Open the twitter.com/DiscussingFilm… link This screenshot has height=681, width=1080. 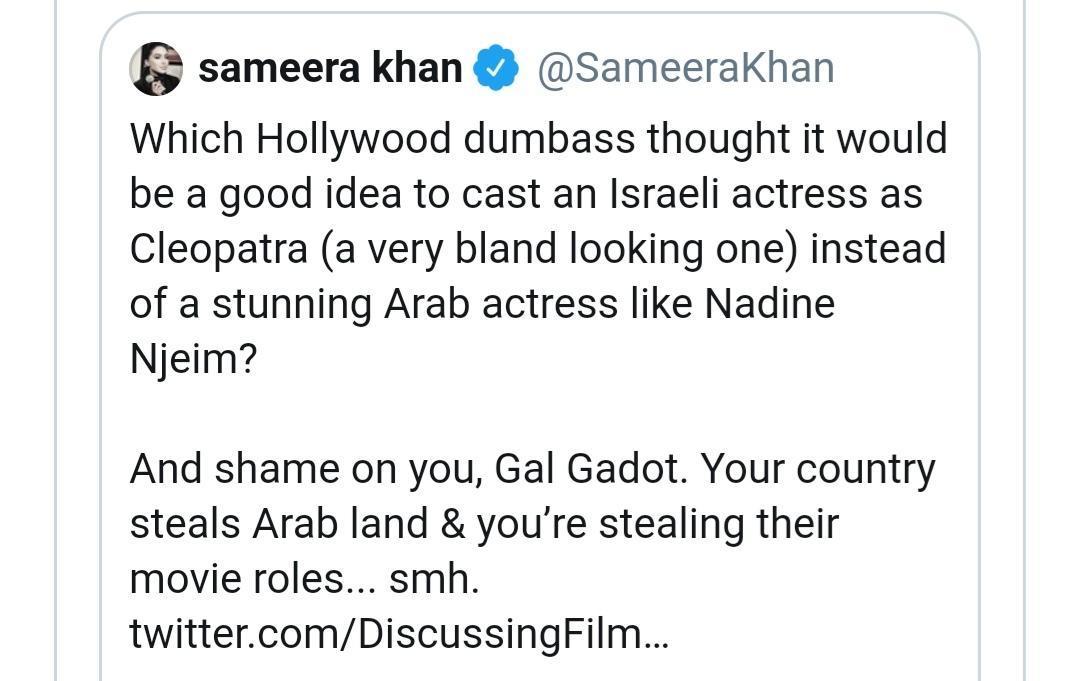pyautogui.click(x=399, y=634)
